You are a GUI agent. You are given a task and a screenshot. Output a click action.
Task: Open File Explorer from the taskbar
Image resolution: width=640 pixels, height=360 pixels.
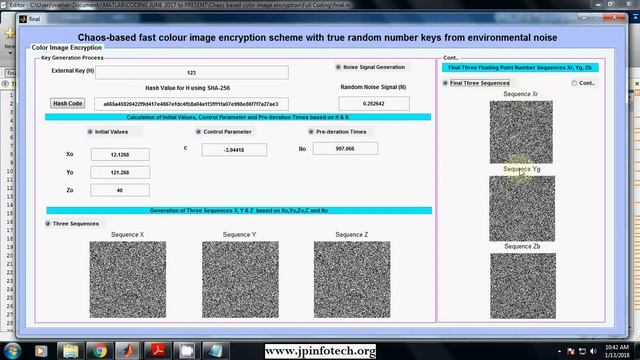point(71,351)
